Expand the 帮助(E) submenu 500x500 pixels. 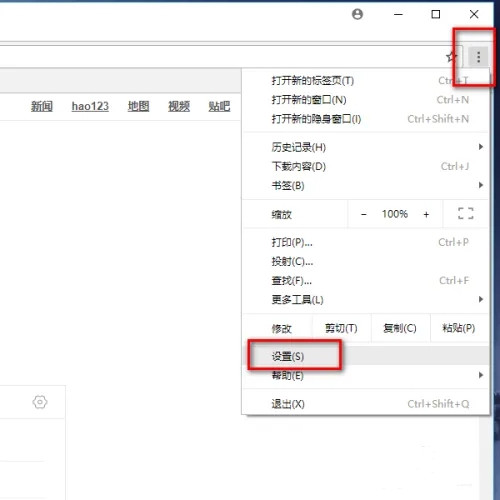click(x=366, y=376)
